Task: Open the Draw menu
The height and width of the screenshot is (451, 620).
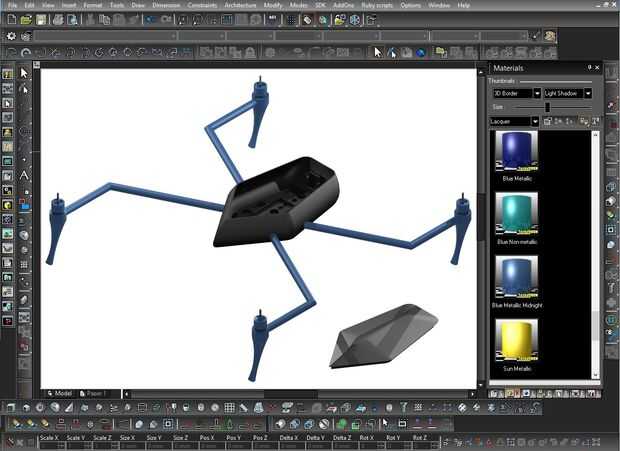Action: tap(138, 6)
